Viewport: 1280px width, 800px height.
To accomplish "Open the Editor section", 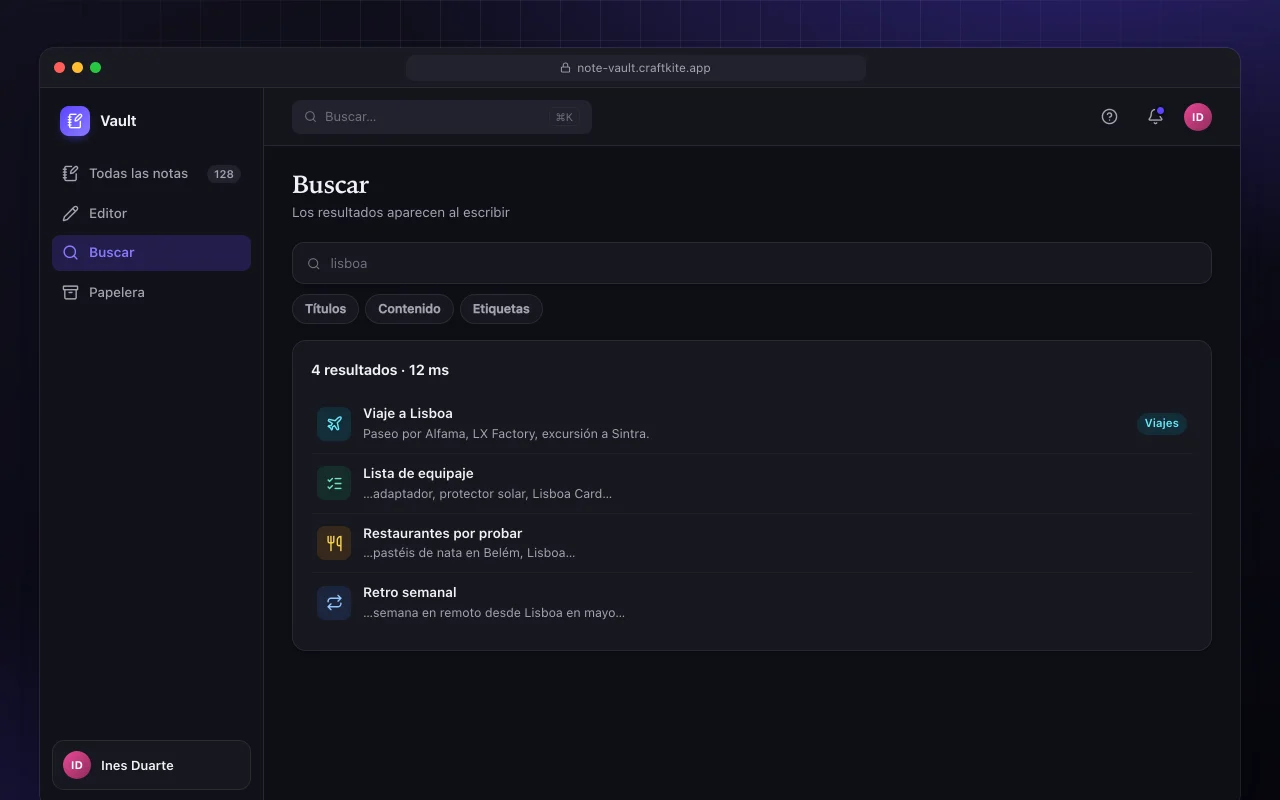I will click(151, 213).
